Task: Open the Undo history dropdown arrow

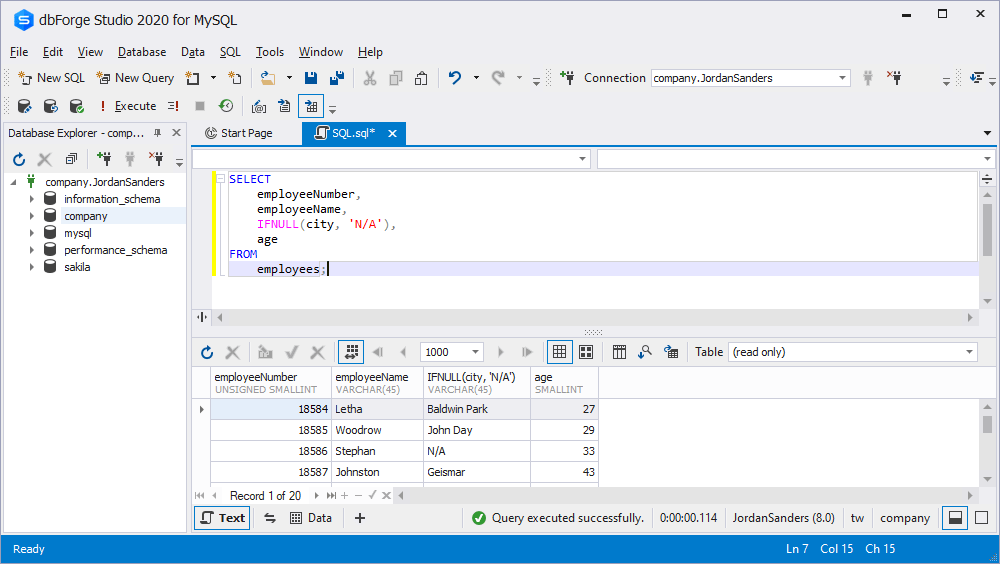Action: coord(476,78)
